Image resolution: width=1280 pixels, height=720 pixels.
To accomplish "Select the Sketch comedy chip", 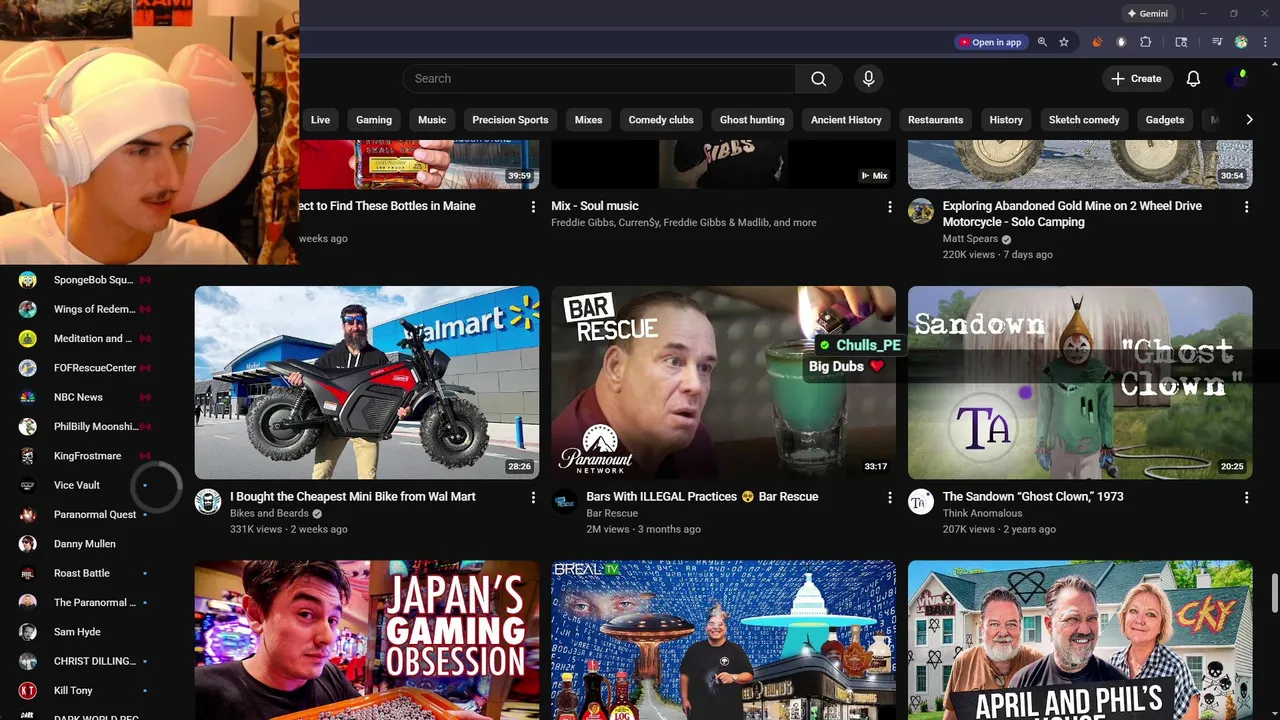I will (1084, 120).
